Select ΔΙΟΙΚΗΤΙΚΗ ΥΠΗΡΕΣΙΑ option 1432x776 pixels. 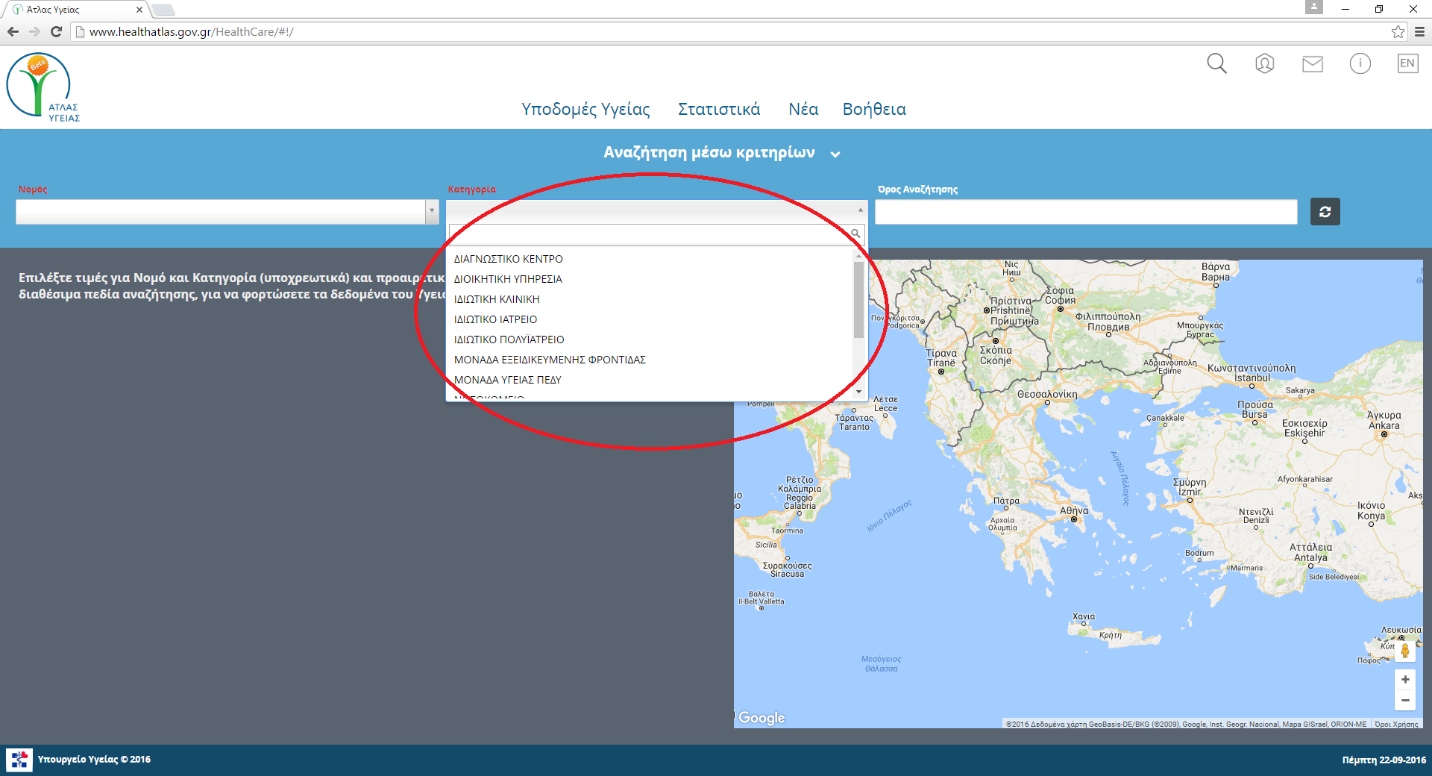coord(650,279)
